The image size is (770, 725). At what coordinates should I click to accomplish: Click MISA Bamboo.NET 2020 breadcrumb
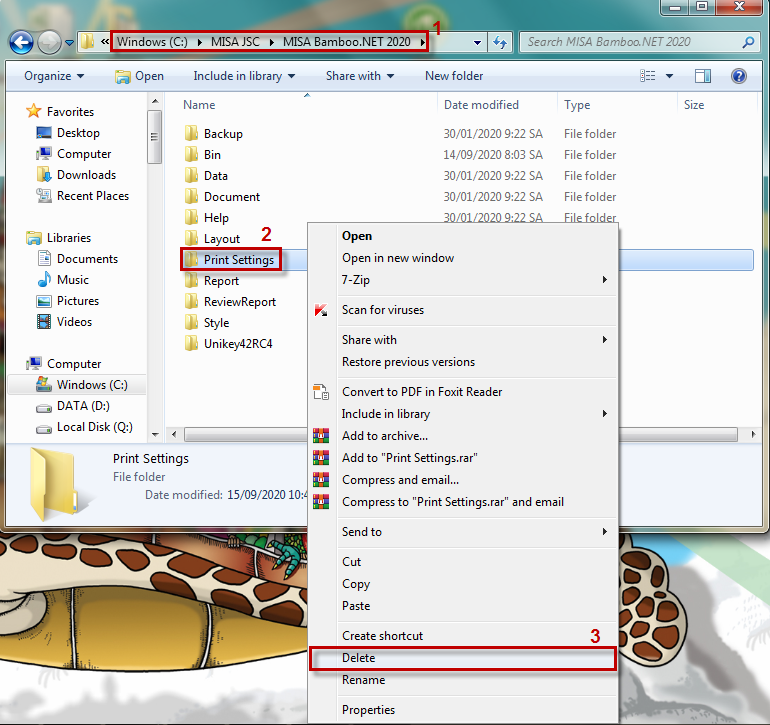click(x=346, y=42)
